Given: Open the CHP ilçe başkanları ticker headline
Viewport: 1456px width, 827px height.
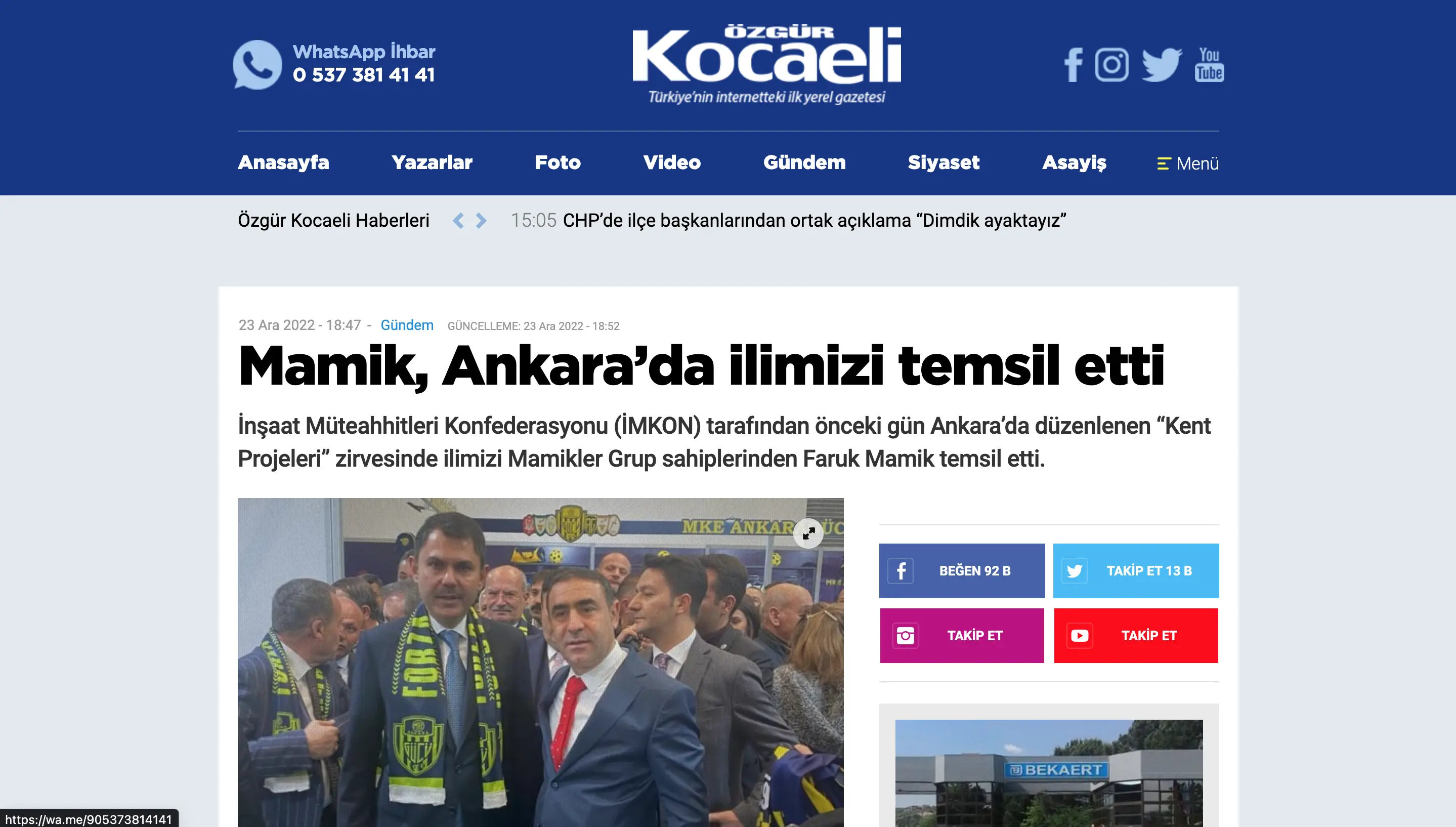Looking at the screenshot, I should click(x=815, y=220).
